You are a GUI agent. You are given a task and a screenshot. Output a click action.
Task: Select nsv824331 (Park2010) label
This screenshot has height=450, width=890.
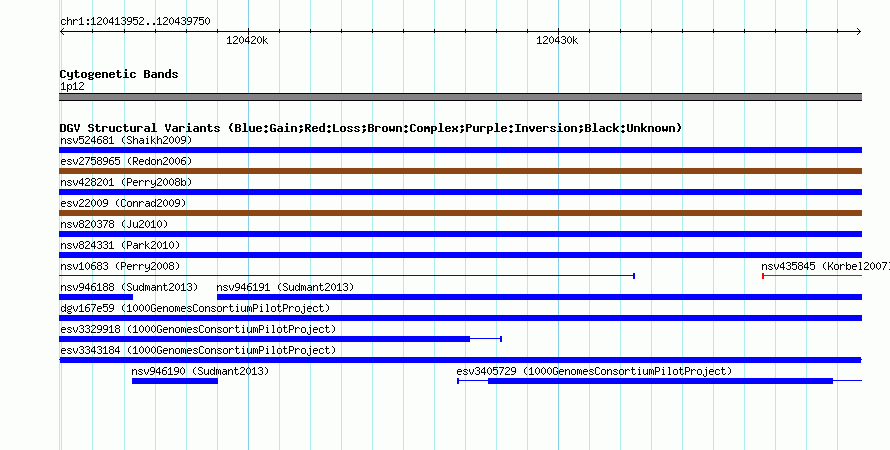120,245
